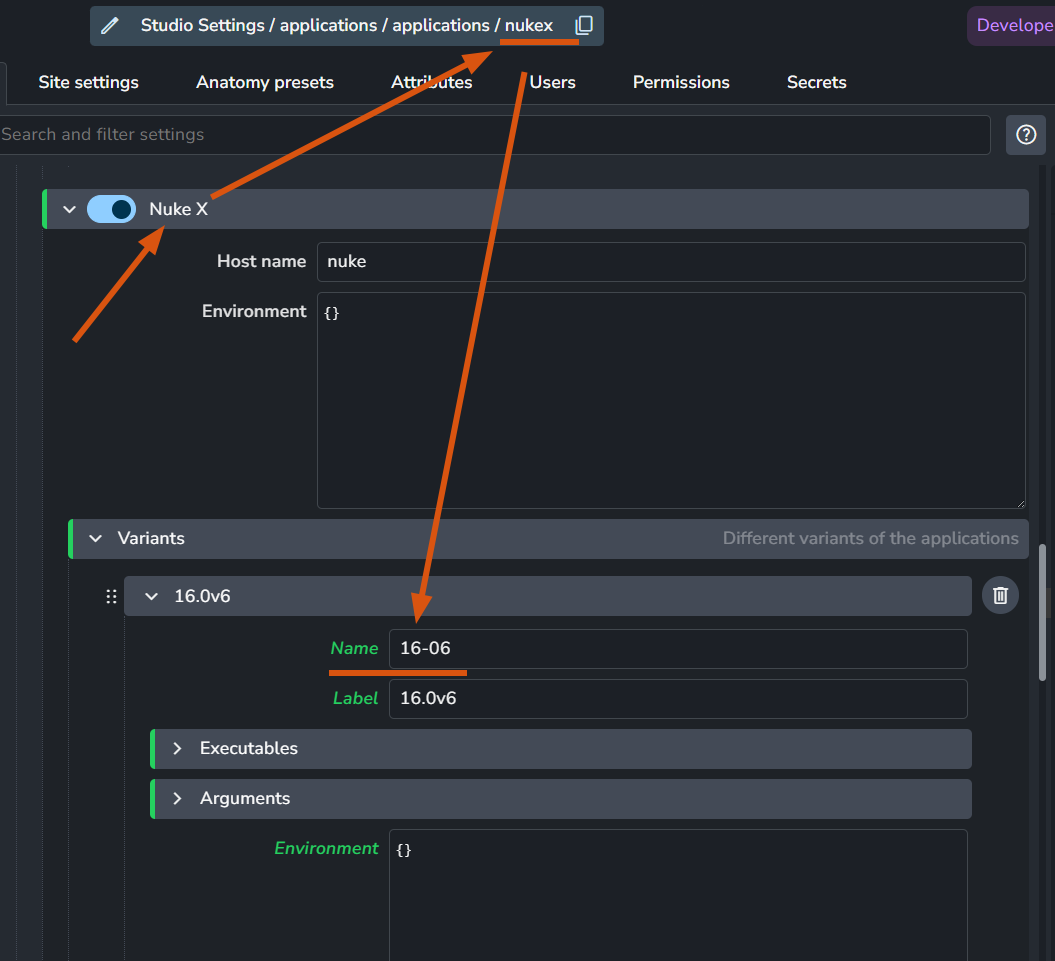Screen dimensions: 1055x961
Task: Click the vertical scrollbar thumb on right
Action: (1042, 612)
